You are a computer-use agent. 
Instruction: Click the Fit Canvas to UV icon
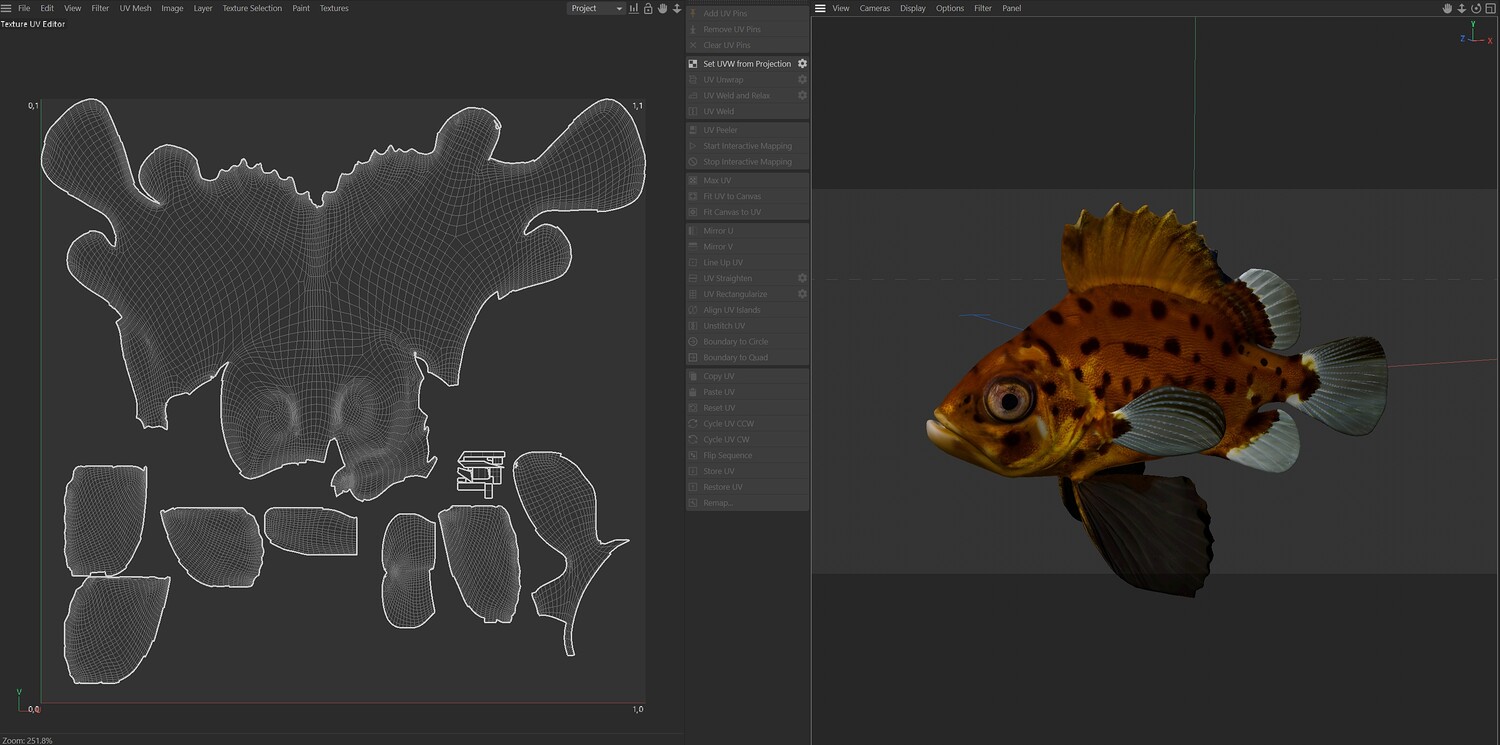click(693, 213)
